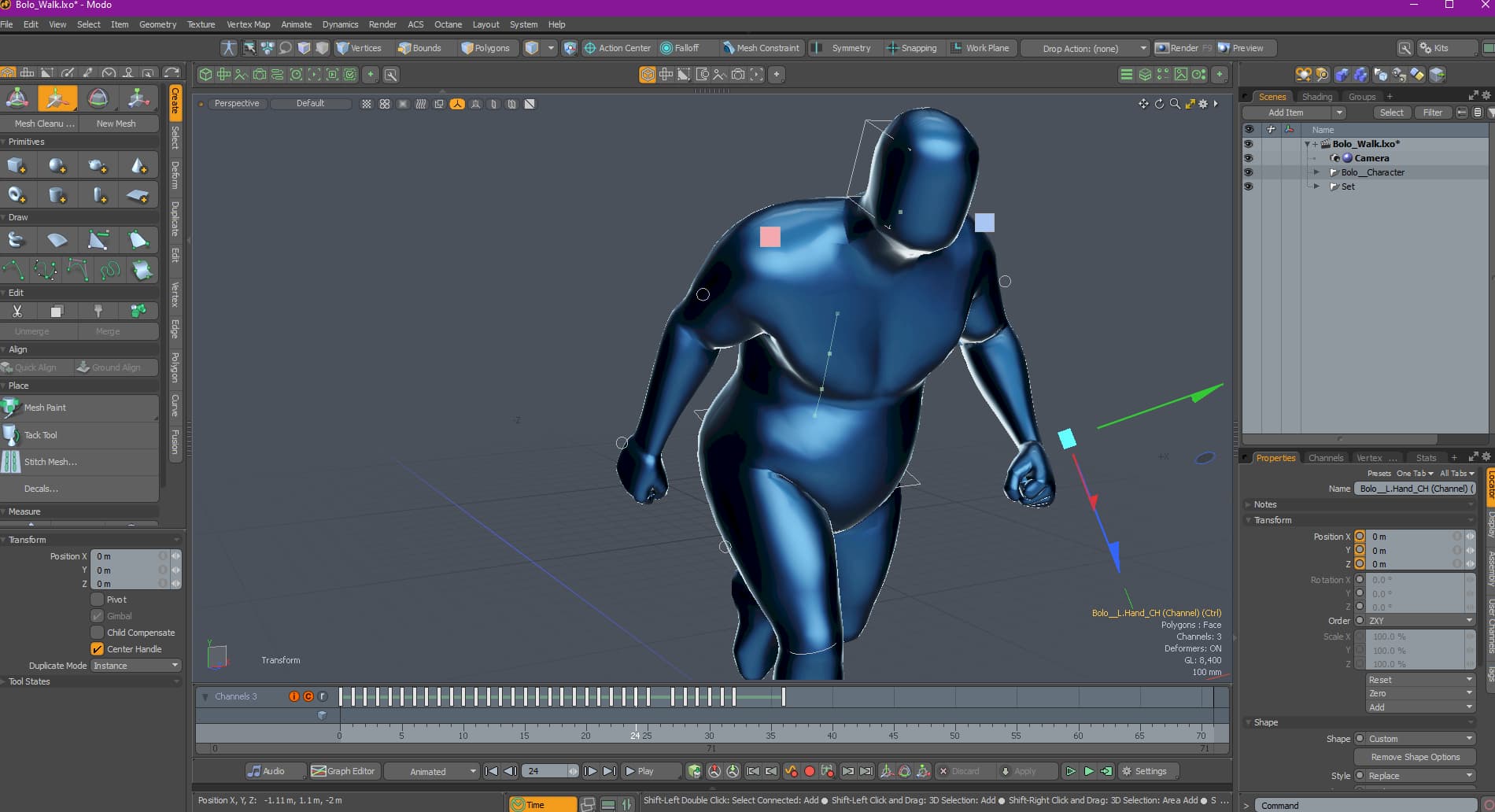Click the Decals button
The image size is (1495, 812).
[x=79, y=489]
